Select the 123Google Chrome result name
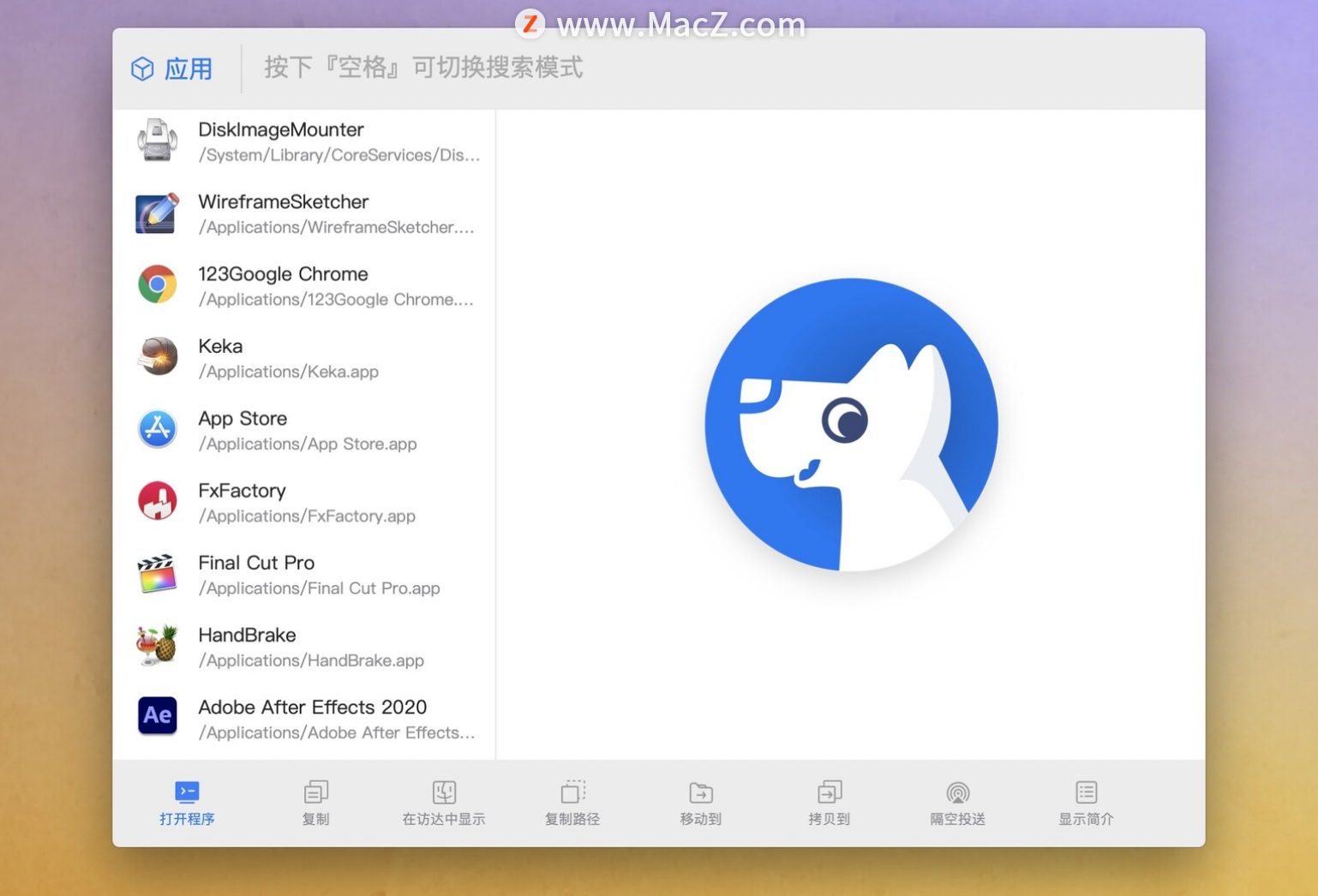The image size is (1318, 896). click(283, 274)
